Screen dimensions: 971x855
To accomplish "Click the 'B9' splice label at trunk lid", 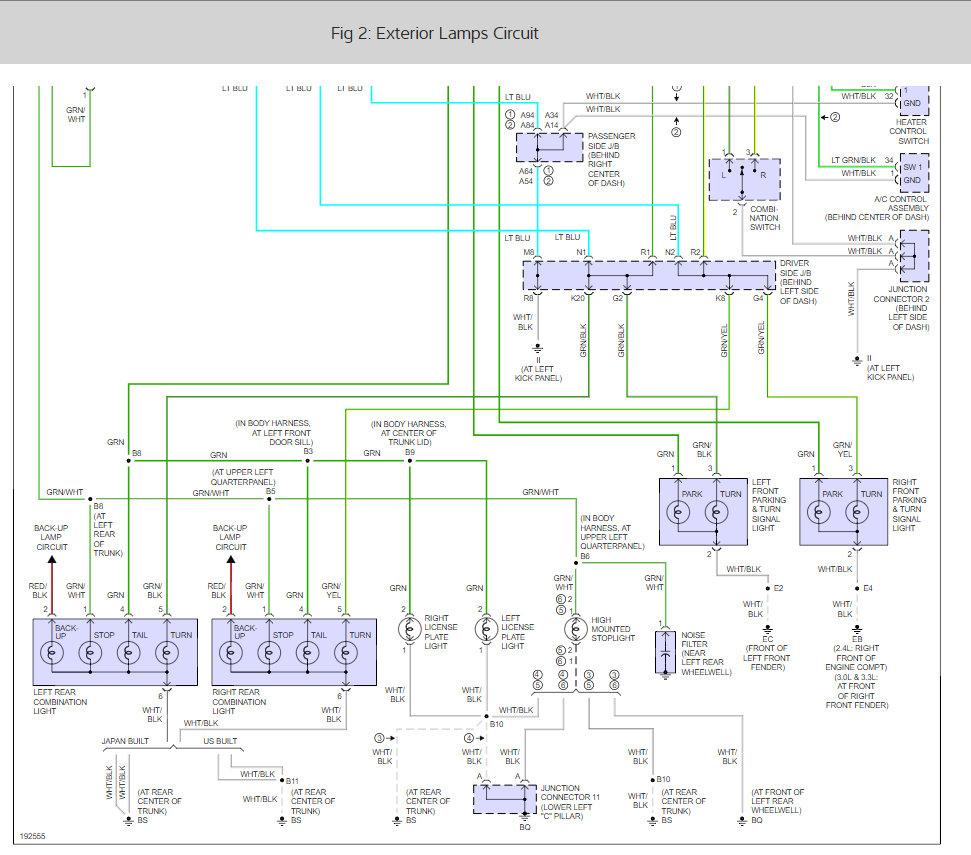I will pyautogui.click(x=409, y=452).
